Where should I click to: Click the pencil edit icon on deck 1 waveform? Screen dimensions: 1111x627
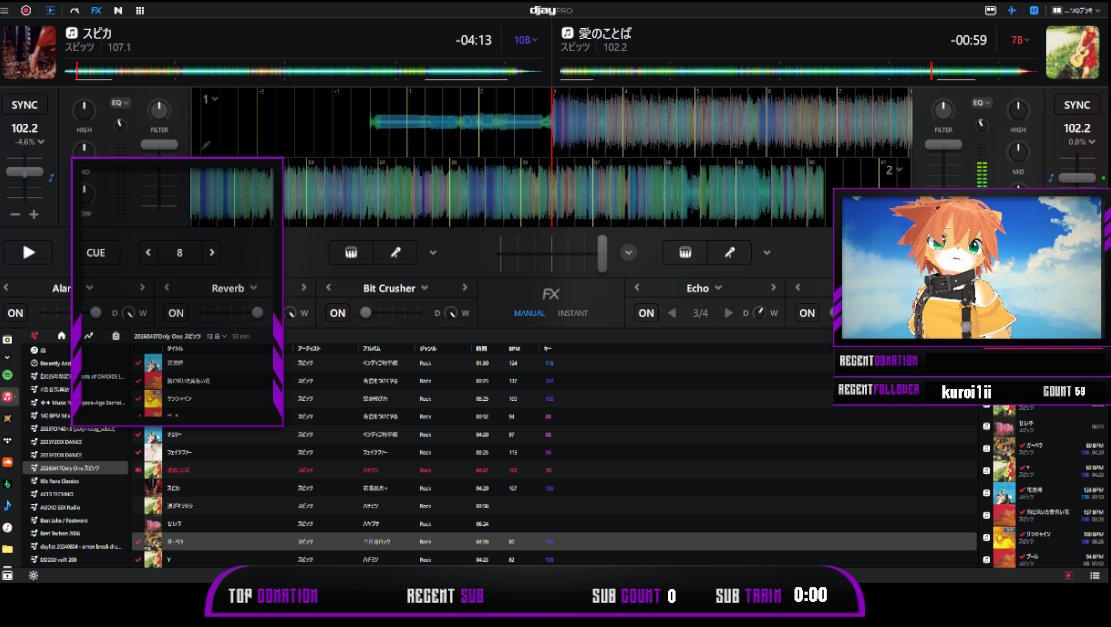[205, 145]
